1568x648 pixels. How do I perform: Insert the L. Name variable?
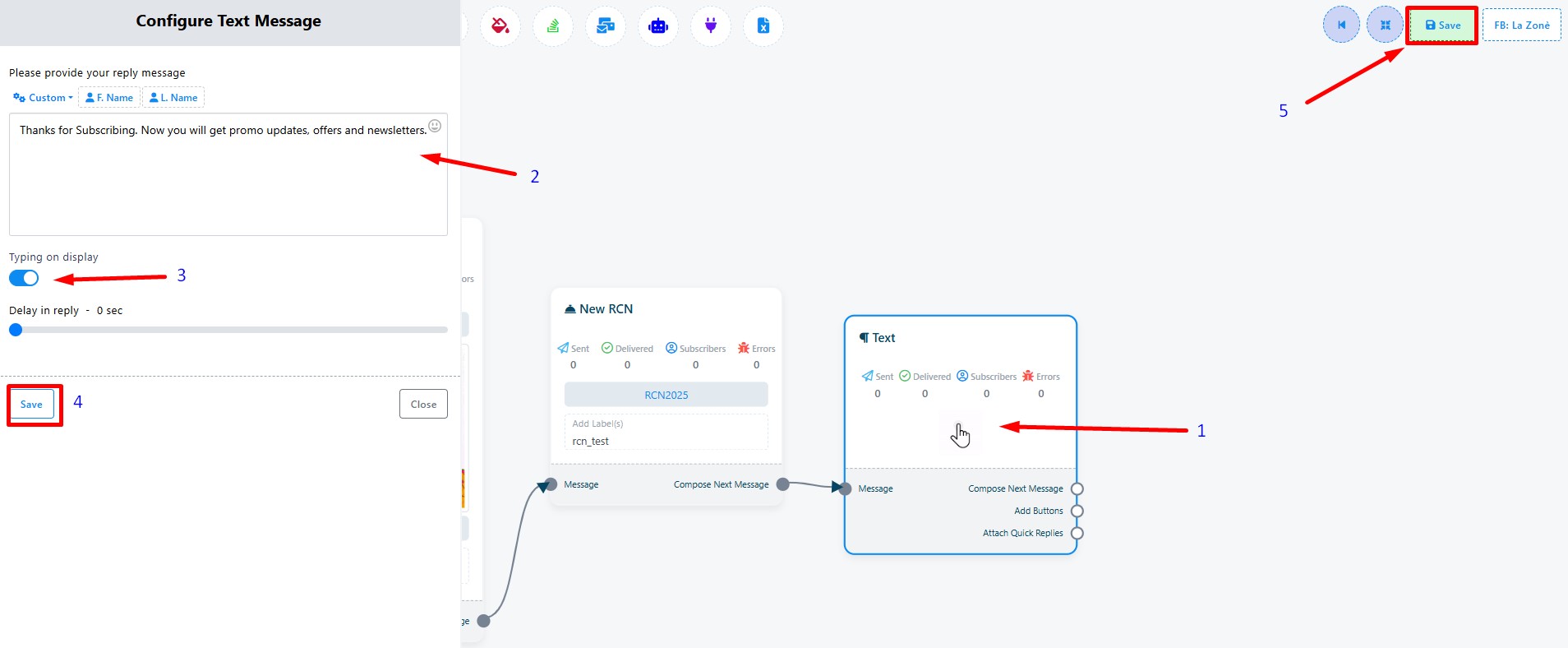pyautogui.click(x=173, y=98)
